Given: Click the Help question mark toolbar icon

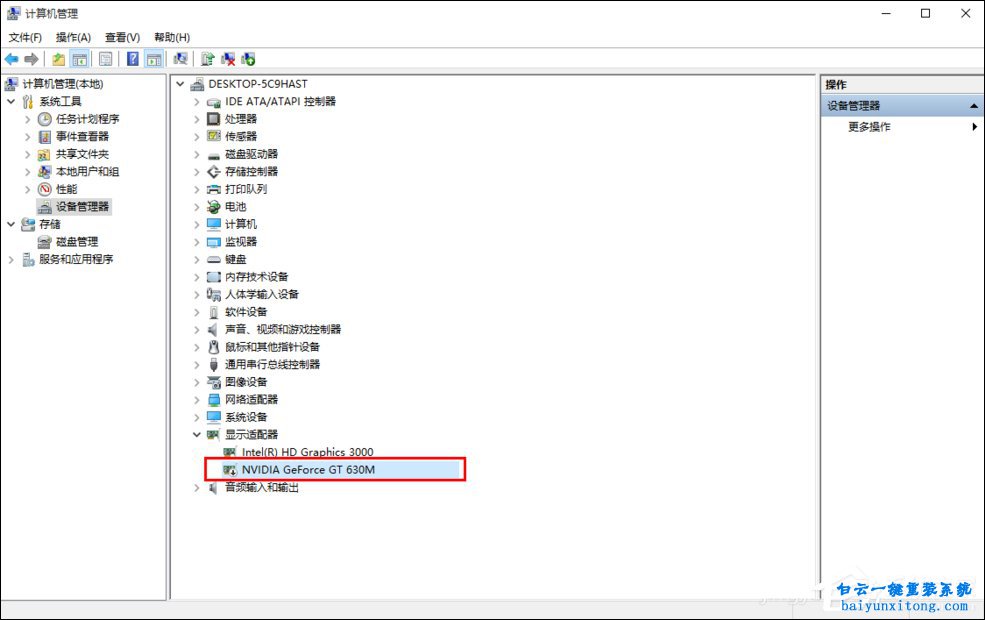Looking at the screenshot, I should [132, 59].
